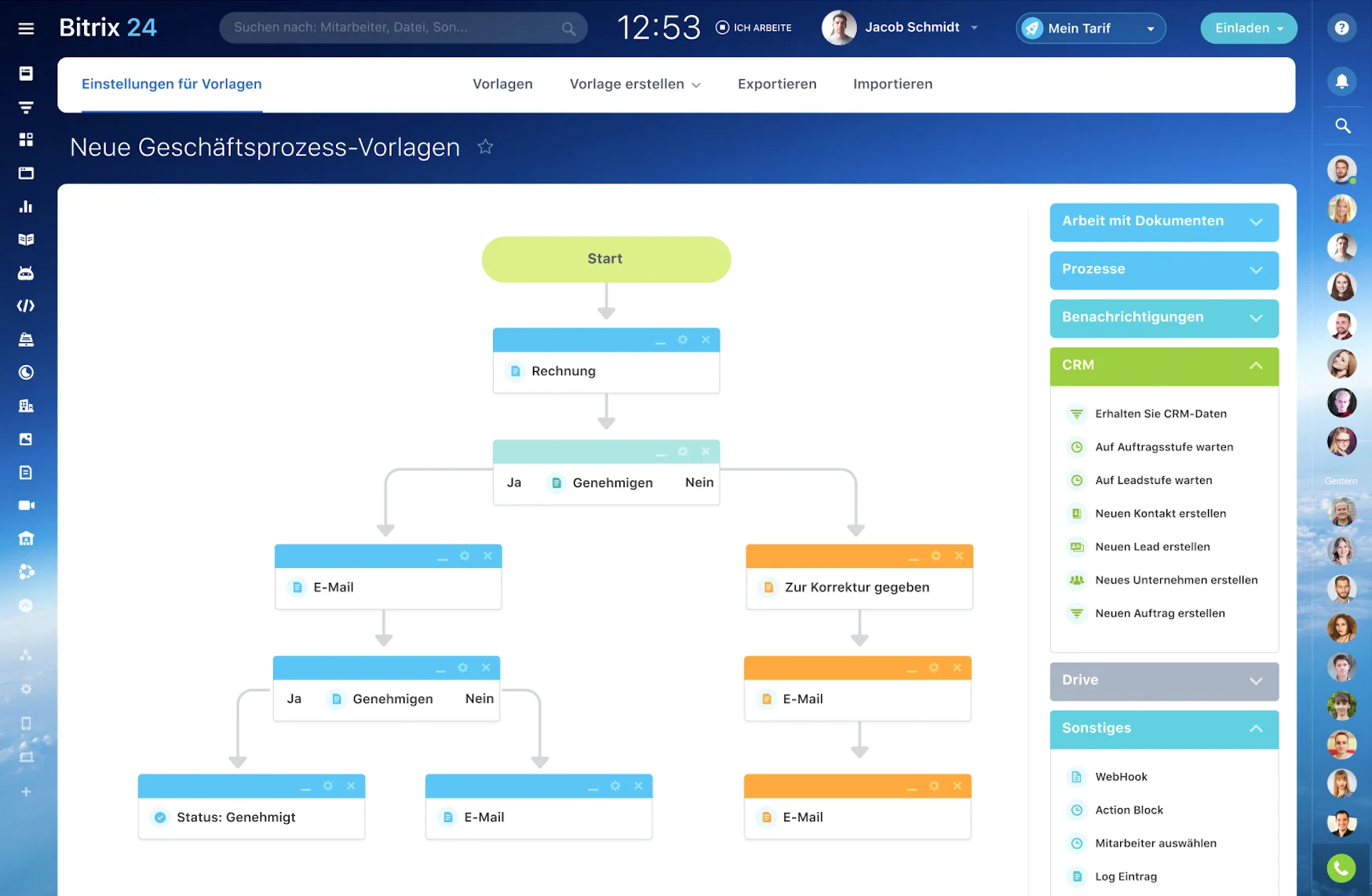Click the Neues Unternehmen erstellen icon
This screenshot has width=1372, height=896.
[x=1076, y=580]
